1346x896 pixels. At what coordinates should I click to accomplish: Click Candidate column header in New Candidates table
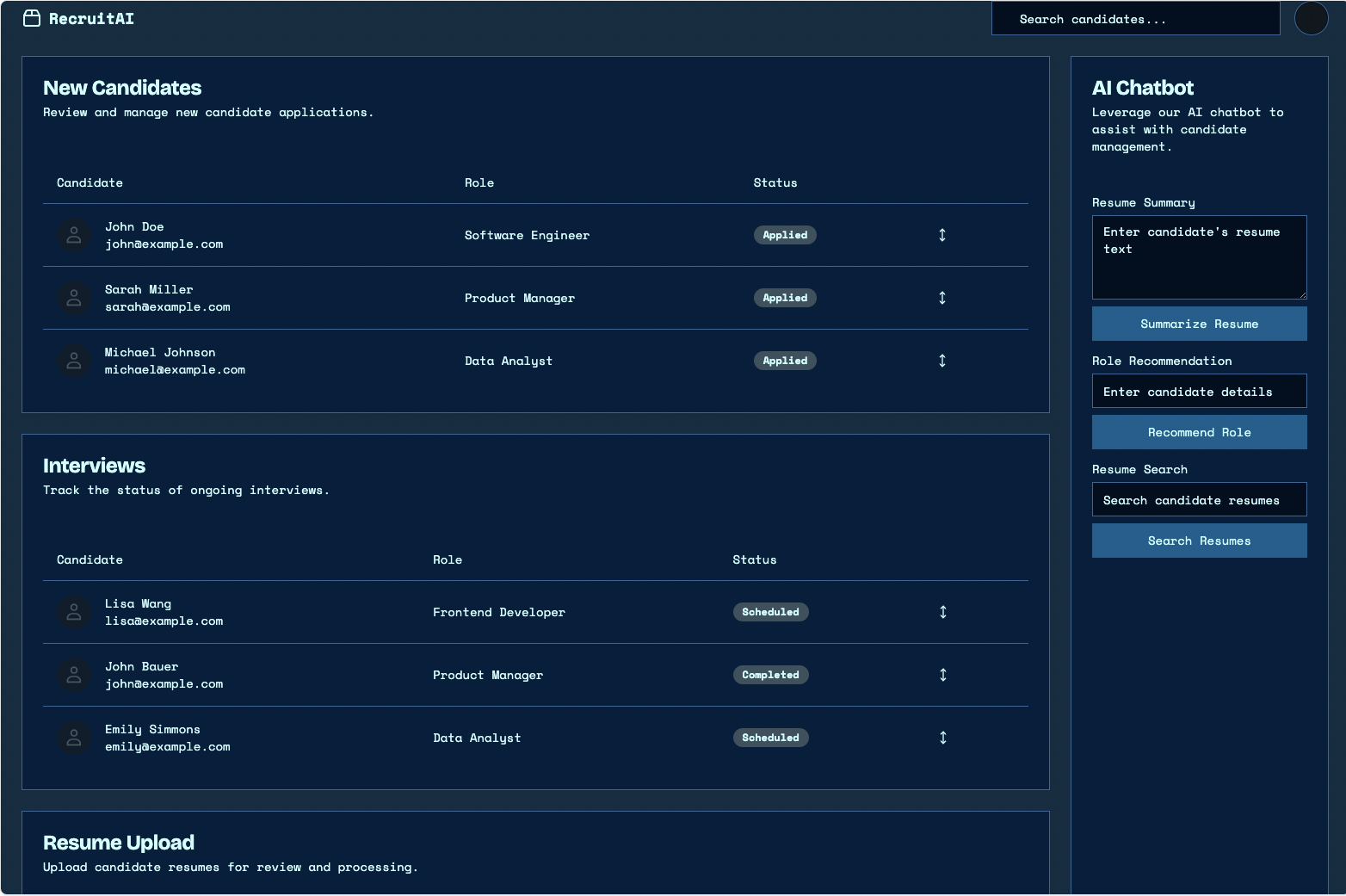pyautogui.click(x=90, y=182)
